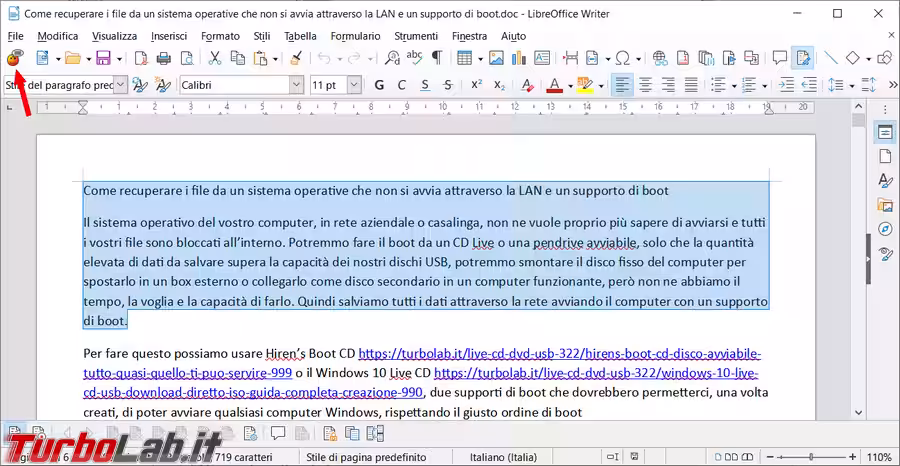Export document directly as PDF
The height and width of the screenshot is (466, 900).
[140, 58]
